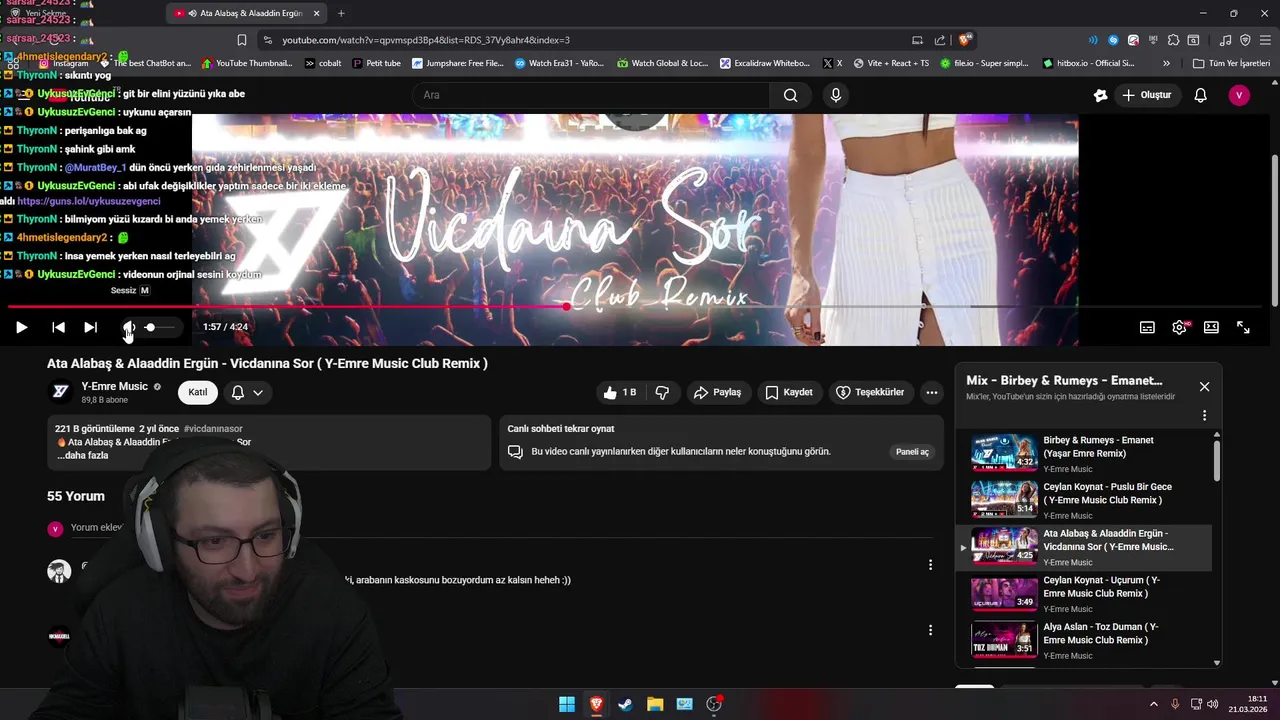
Task: Open channel notification preferences dropdown
Action: click(247, 393)
